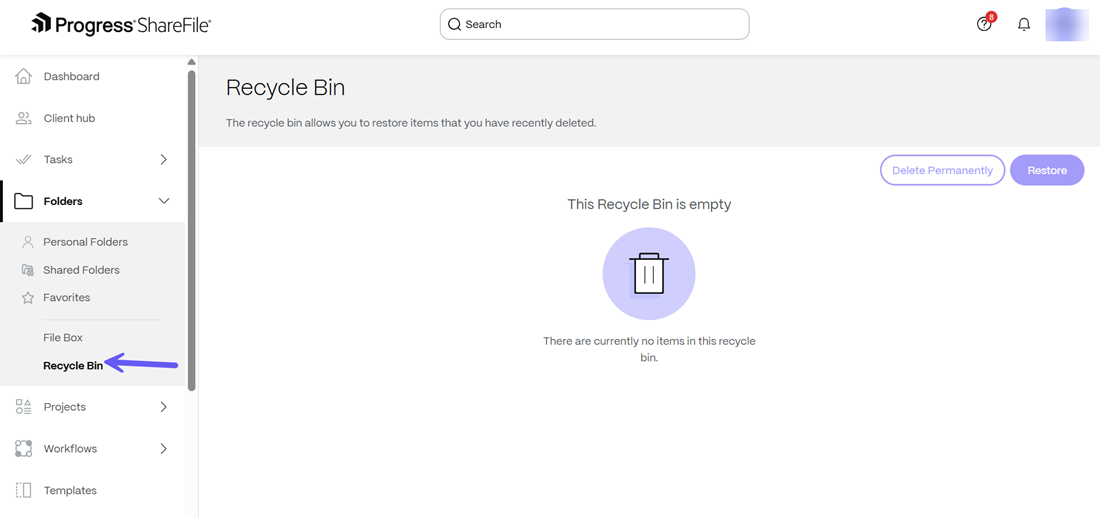Click the Progress ShareFile logo
The height and width of the screenshot is (518, 1100).
[x=121, y=25]
